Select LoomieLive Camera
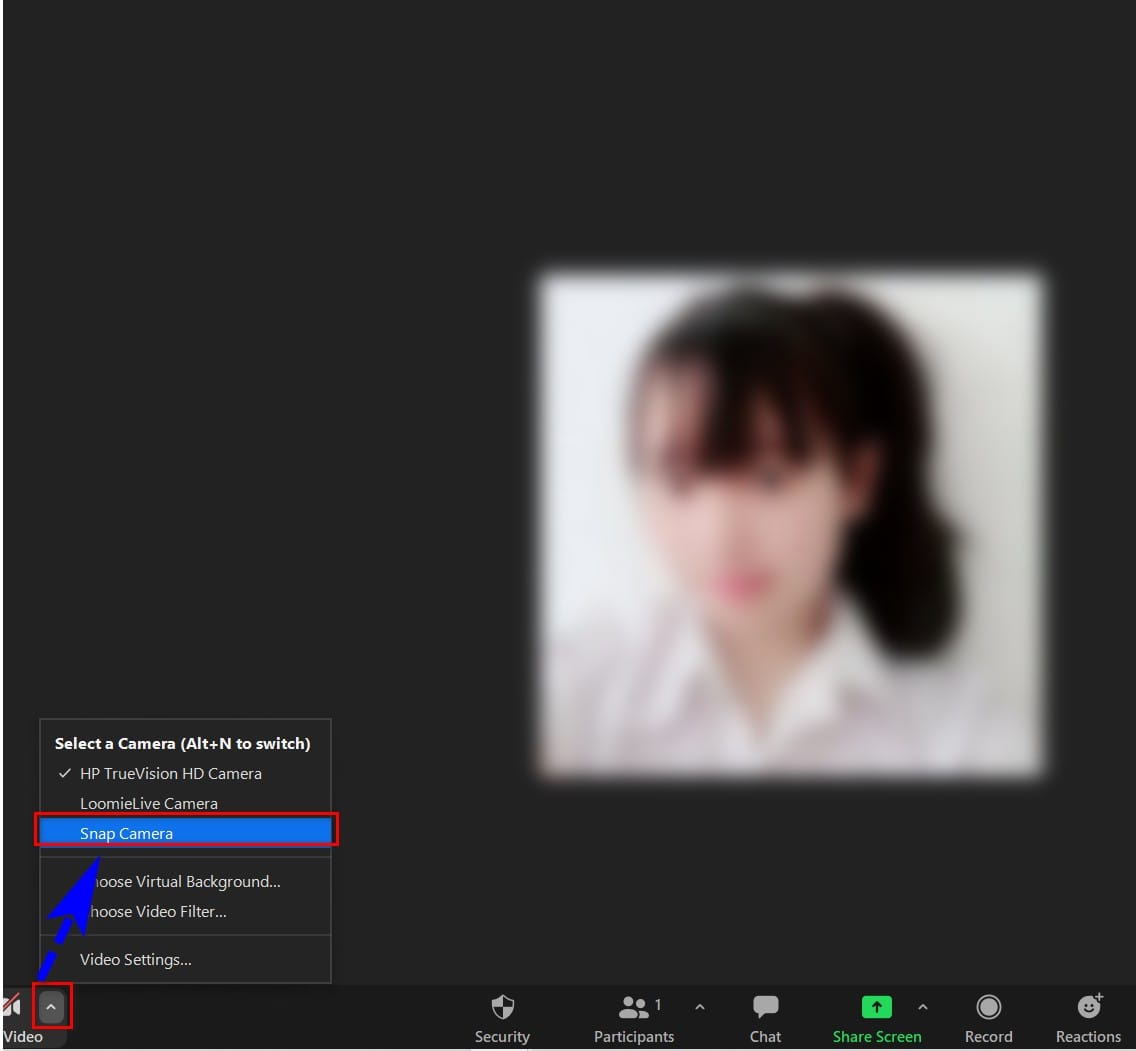Image resolution: width=1136 pixels, height=1051 pixels. pos(185,803)
